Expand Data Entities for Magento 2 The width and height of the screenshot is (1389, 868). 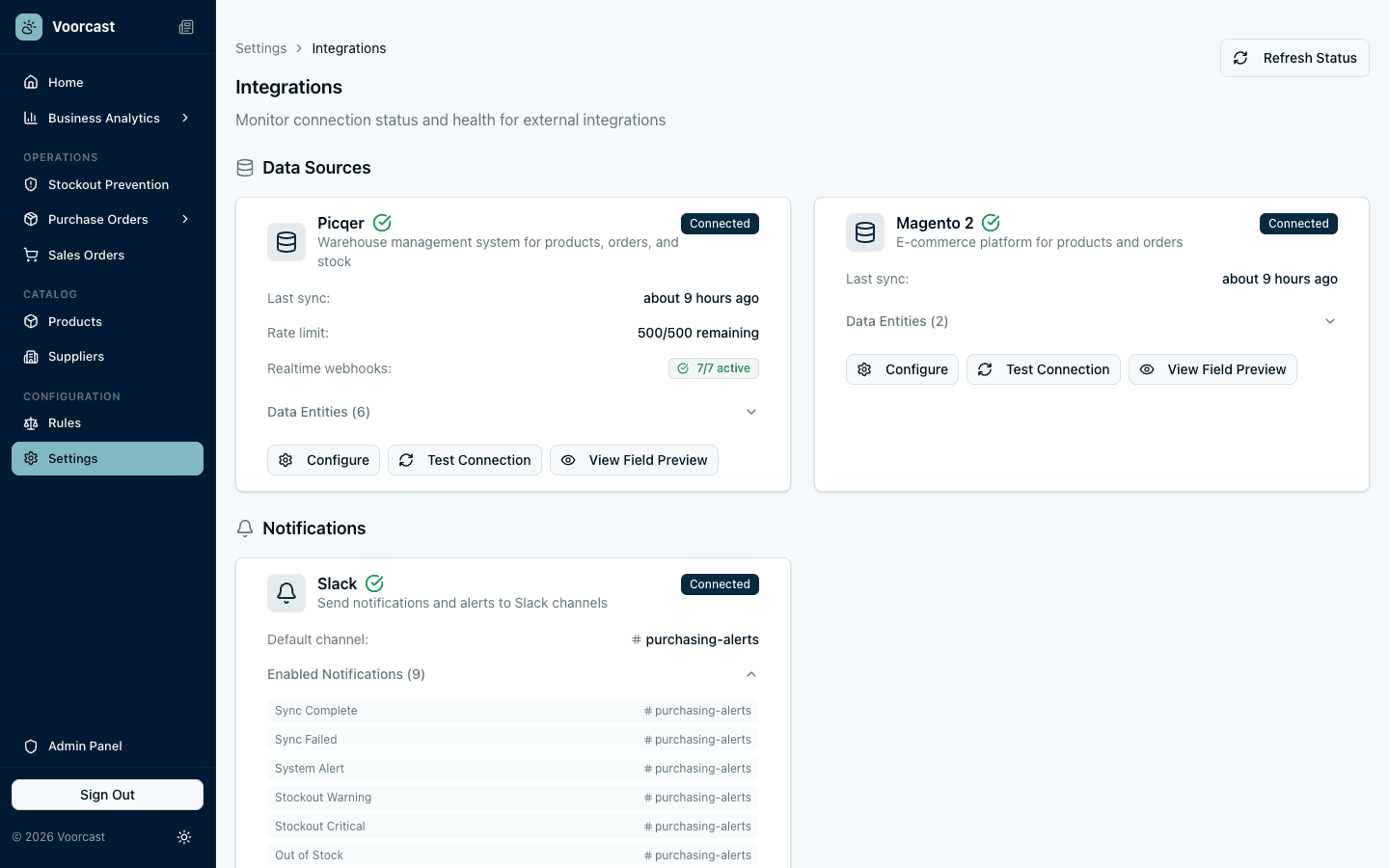(x=1330, y=320)
